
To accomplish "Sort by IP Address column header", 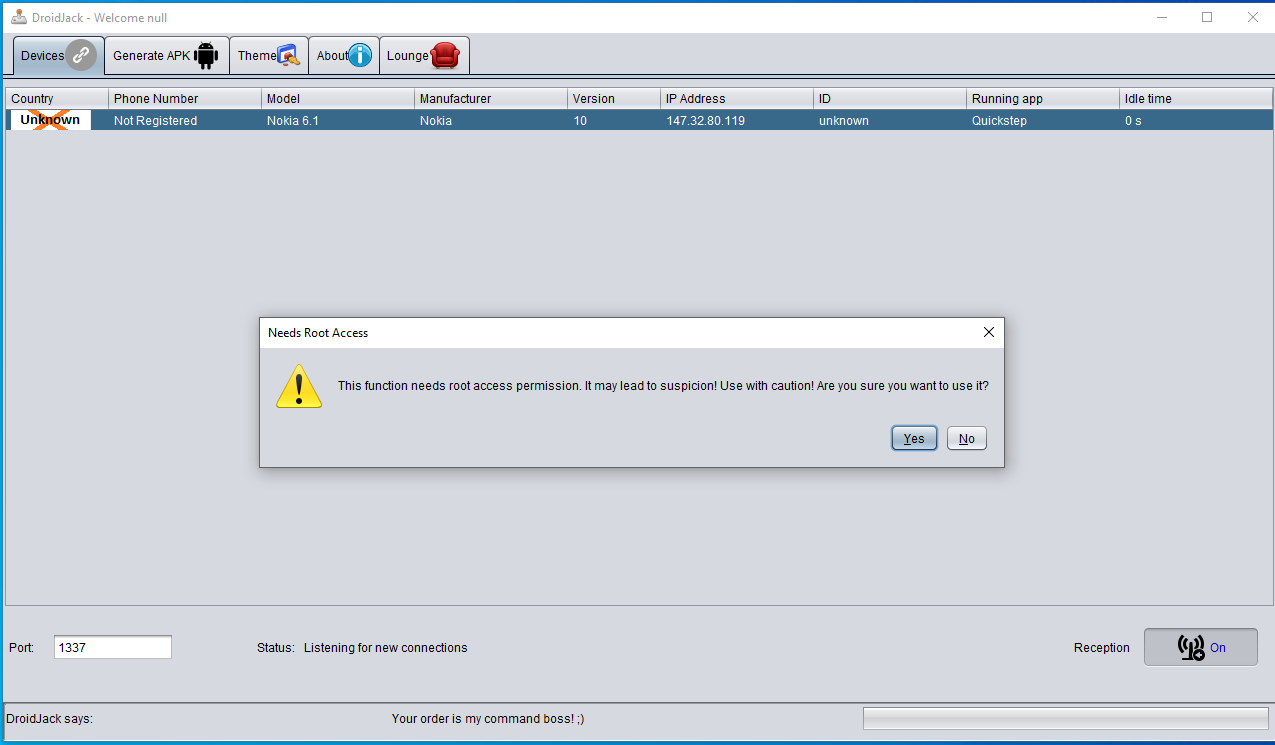I will coord(737,98).
